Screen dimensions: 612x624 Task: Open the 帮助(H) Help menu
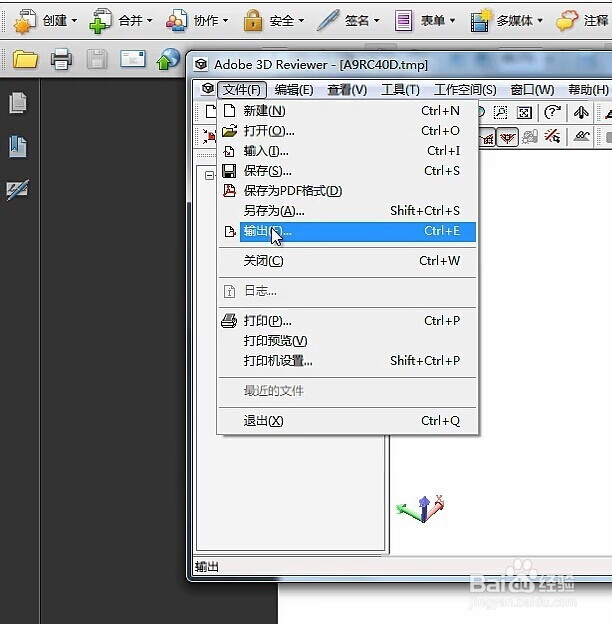(589, 90)
